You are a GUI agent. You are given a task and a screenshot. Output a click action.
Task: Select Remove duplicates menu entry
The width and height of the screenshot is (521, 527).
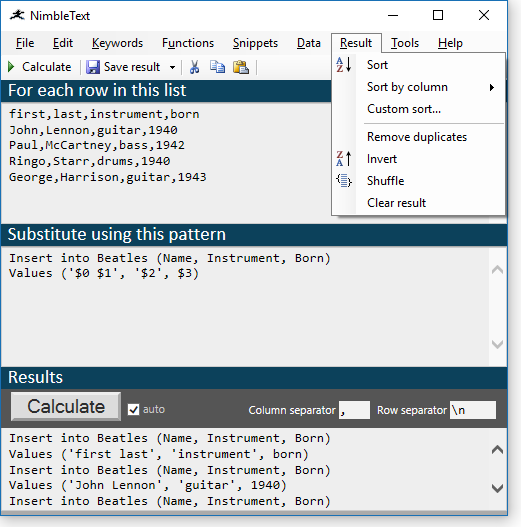tap(418, 137)
